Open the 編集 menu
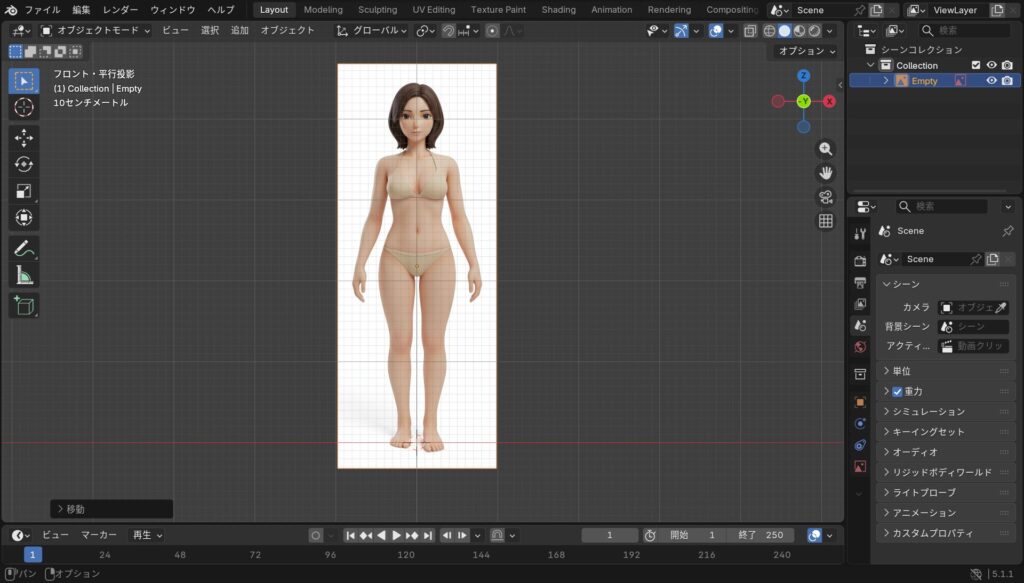This screenshot has width=1024, height=583. click(x=81, y=10)
